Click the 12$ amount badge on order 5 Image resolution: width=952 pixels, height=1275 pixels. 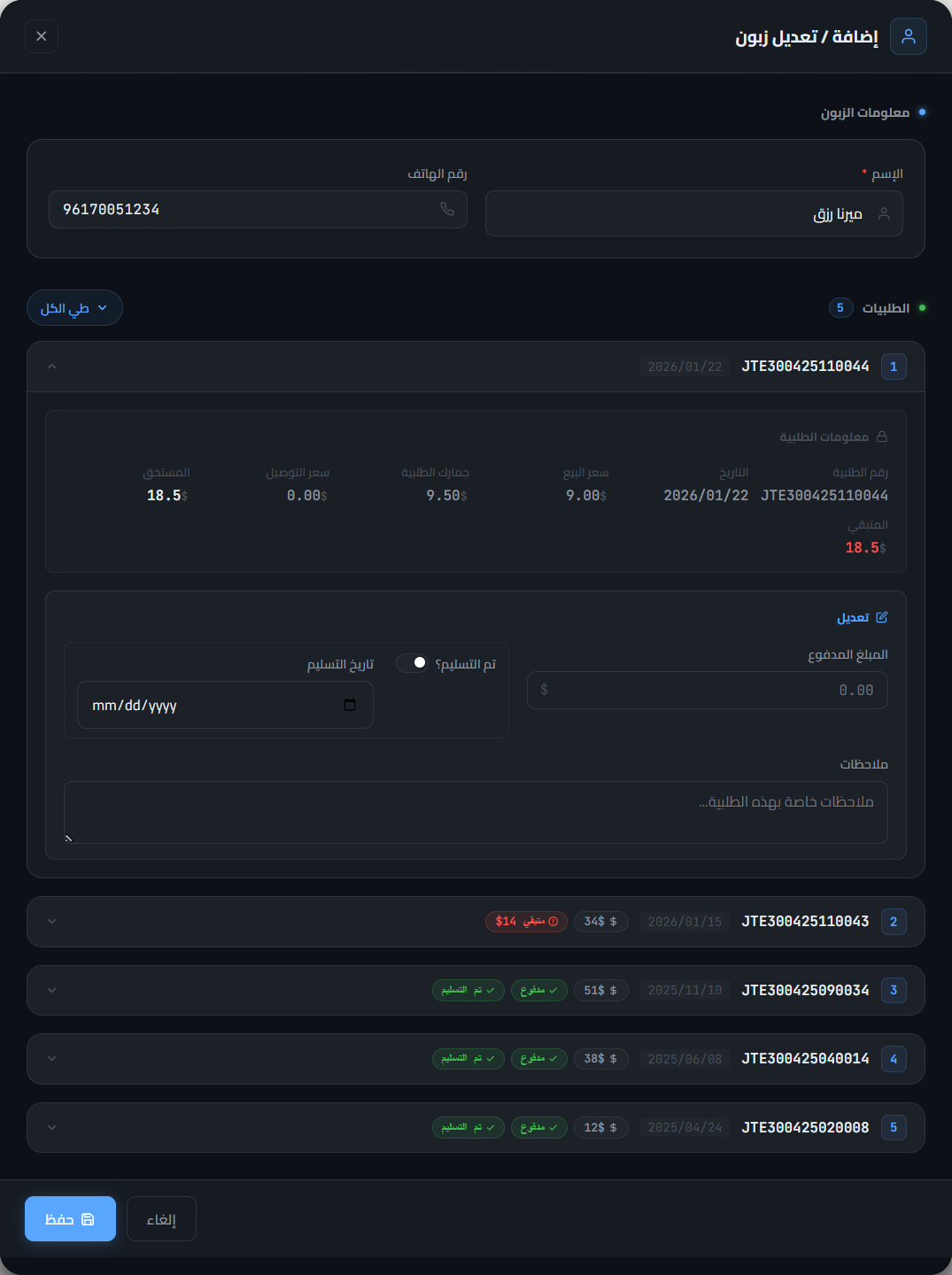[600, 1127]
